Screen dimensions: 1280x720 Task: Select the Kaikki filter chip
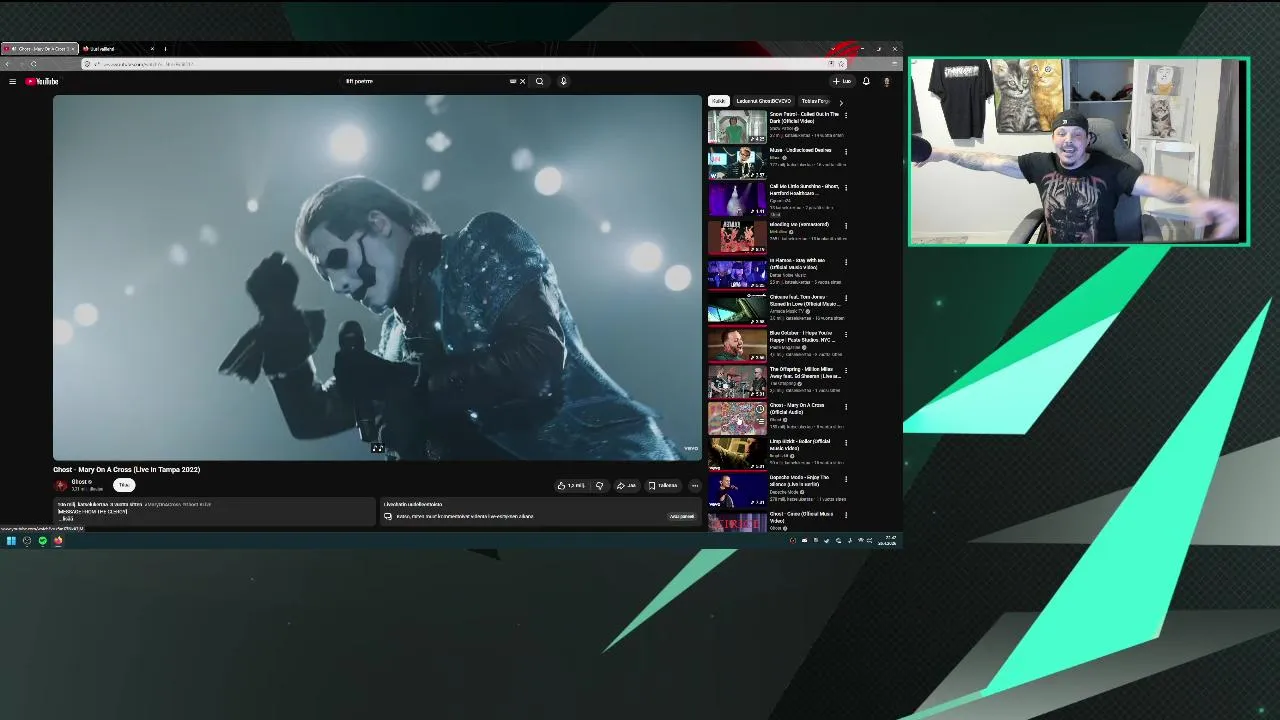pos(718,101)
